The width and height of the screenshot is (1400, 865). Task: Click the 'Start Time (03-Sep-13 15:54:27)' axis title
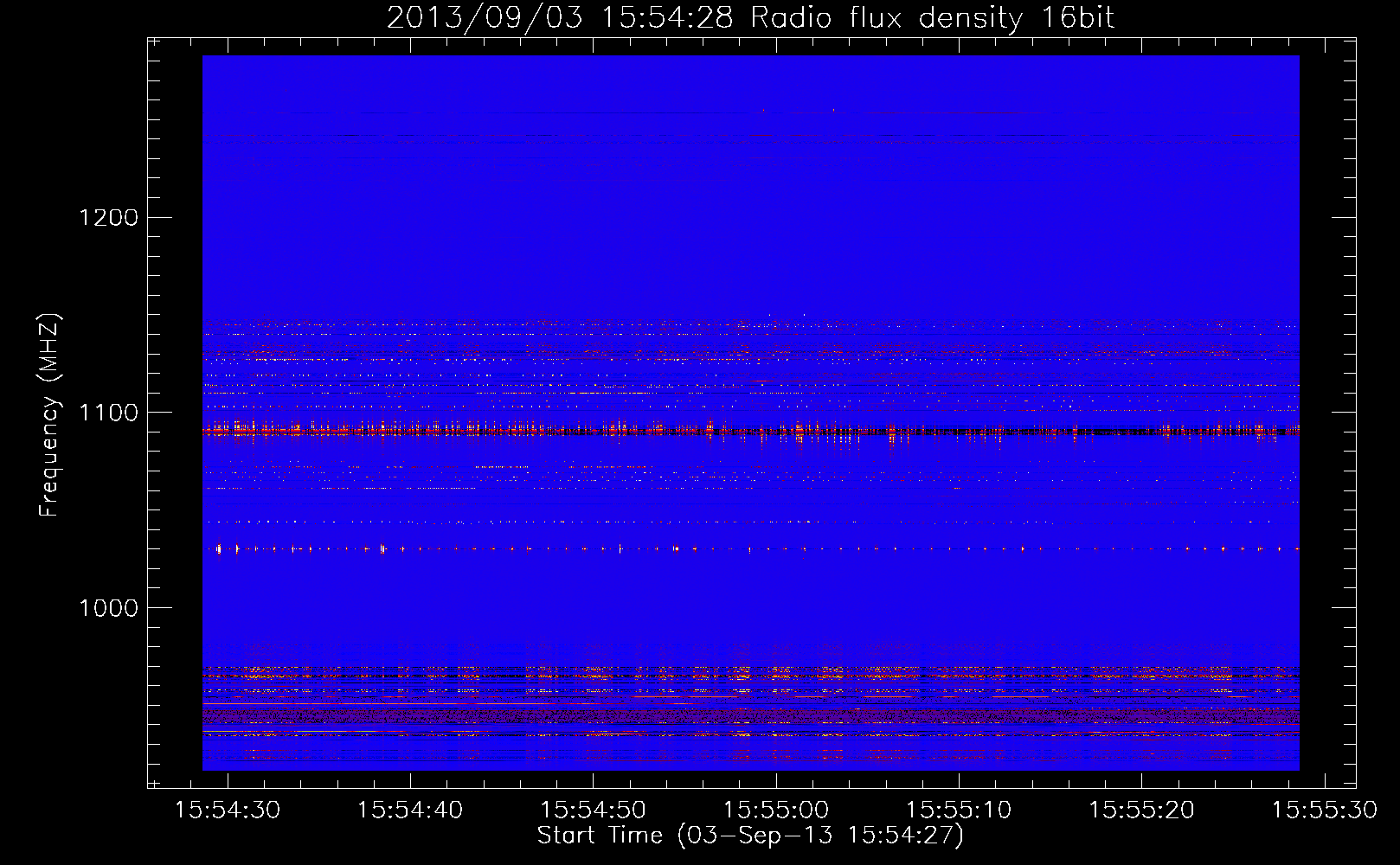(750, 836)
